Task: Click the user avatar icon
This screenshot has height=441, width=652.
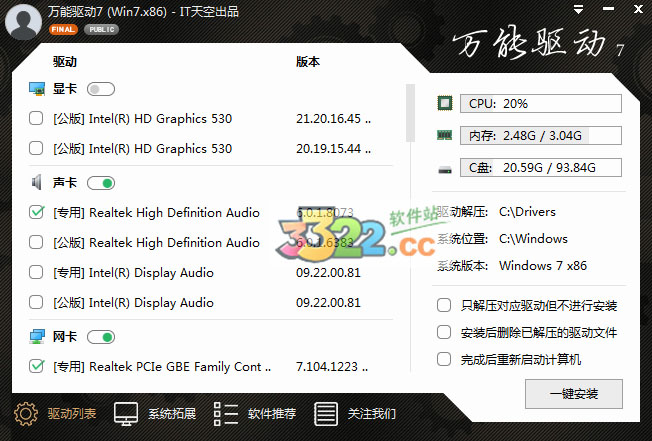Action: [x=23, y=22]
